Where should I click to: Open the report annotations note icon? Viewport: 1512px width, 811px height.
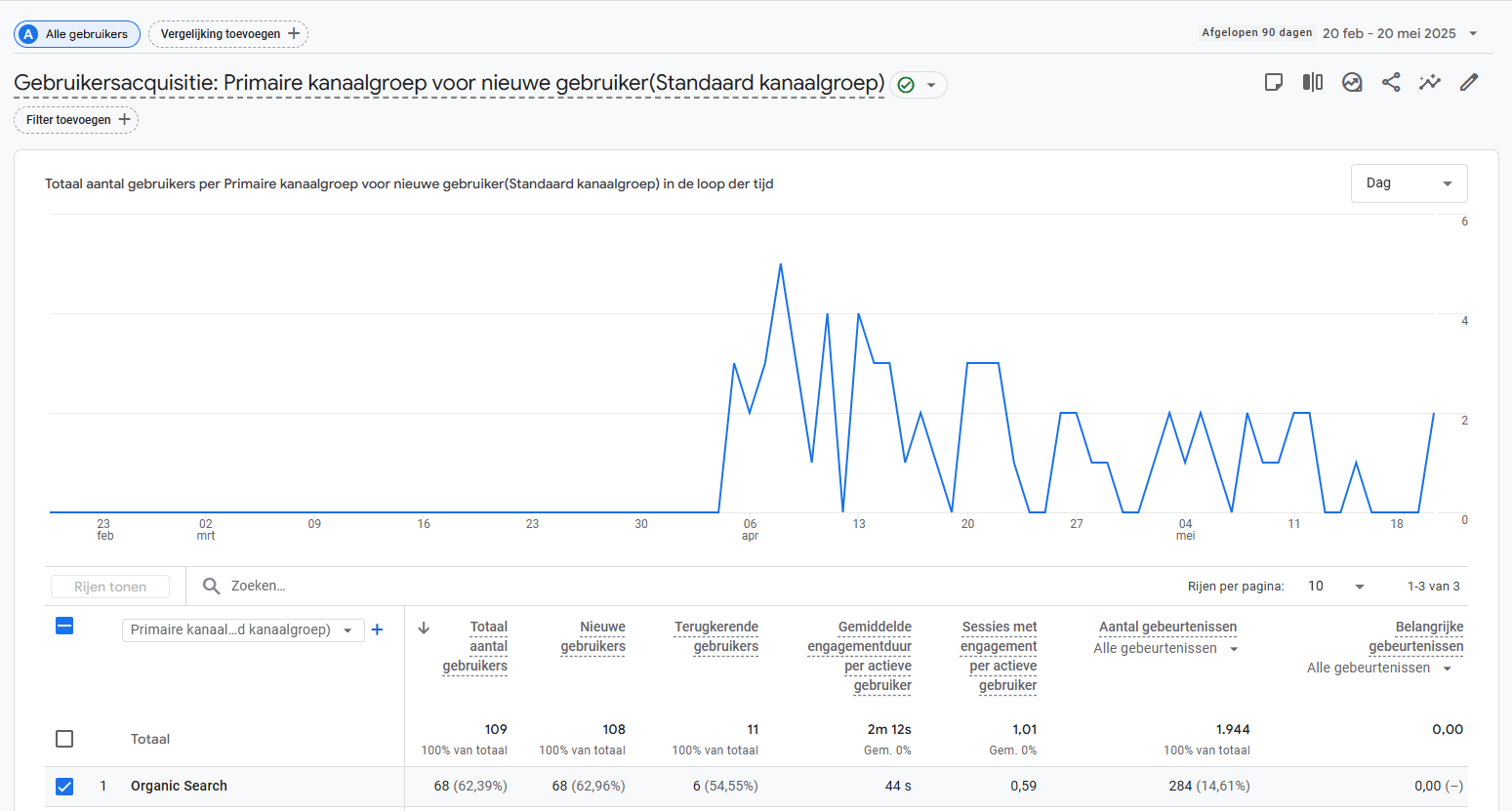[x=1273, y=83]
